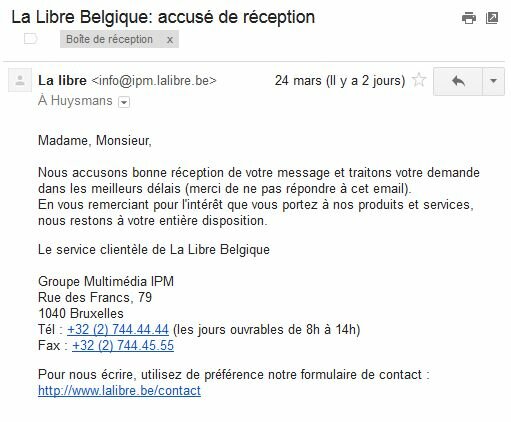Click recipient name Huysmans
511x422 pixels.
coord(82,101)
